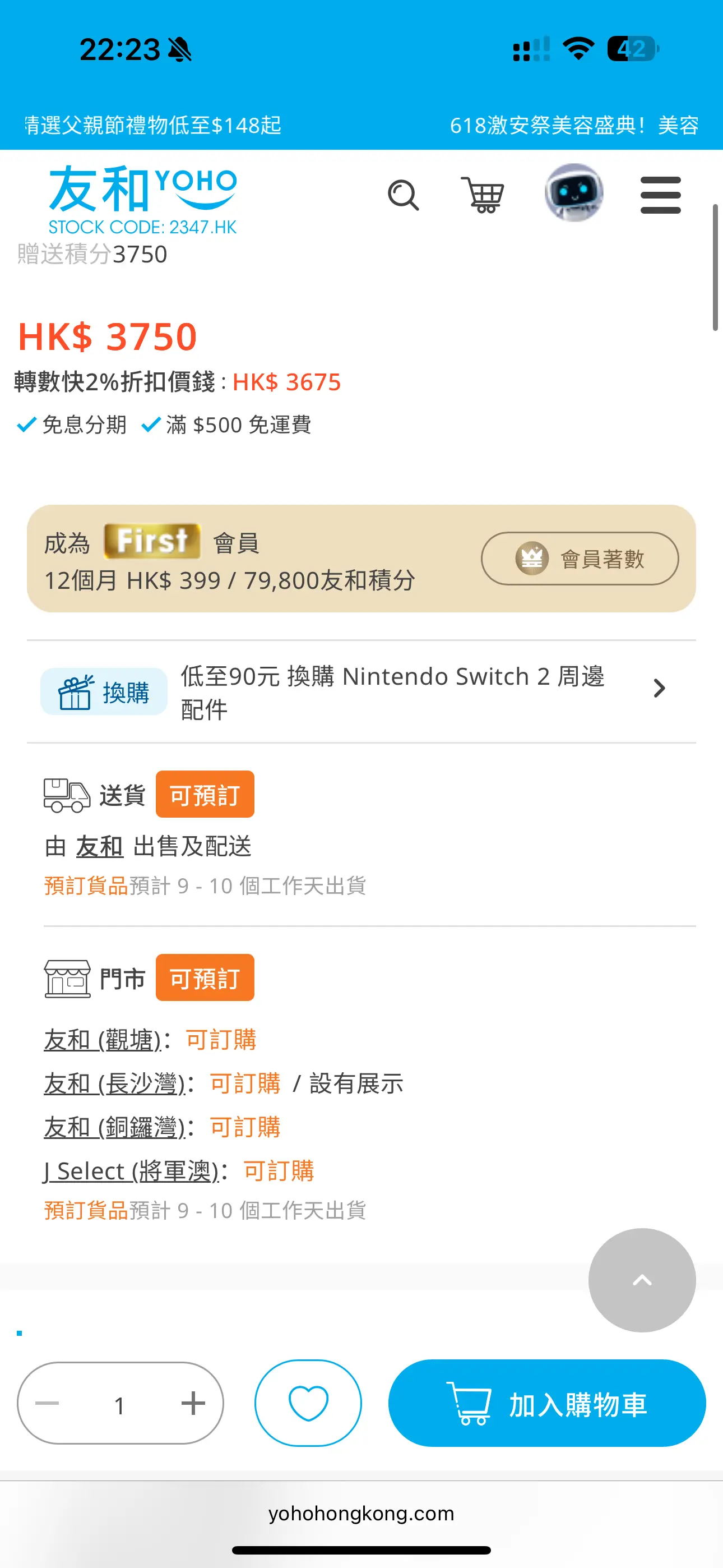Image resolution: width=723 pixels, height=1568 pixels.
Task: Tap the YOHO 友和 logo
Action: coord(142,200)
